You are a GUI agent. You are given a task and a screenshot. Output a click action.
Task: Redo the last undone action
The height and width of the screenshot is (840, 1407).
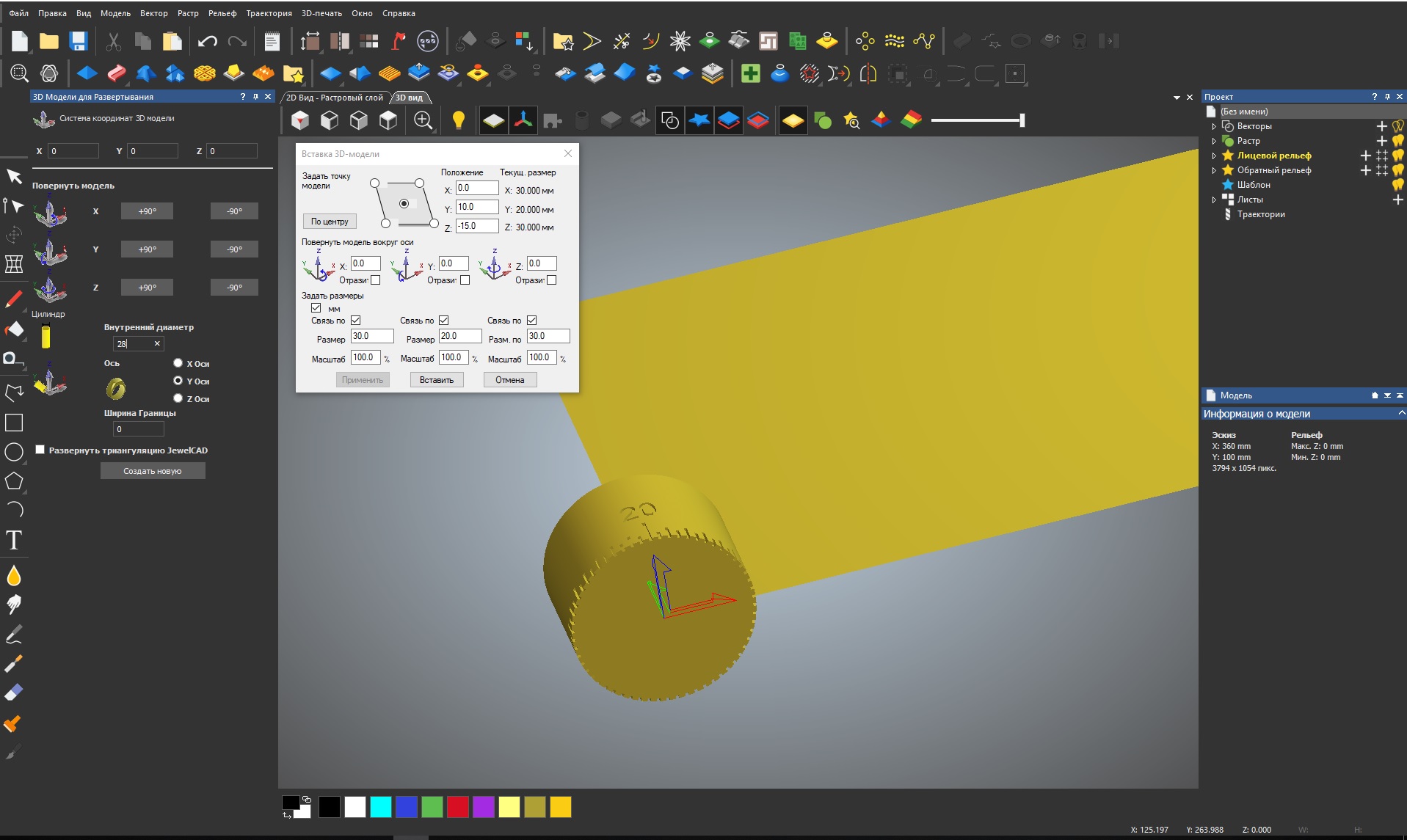236,41
